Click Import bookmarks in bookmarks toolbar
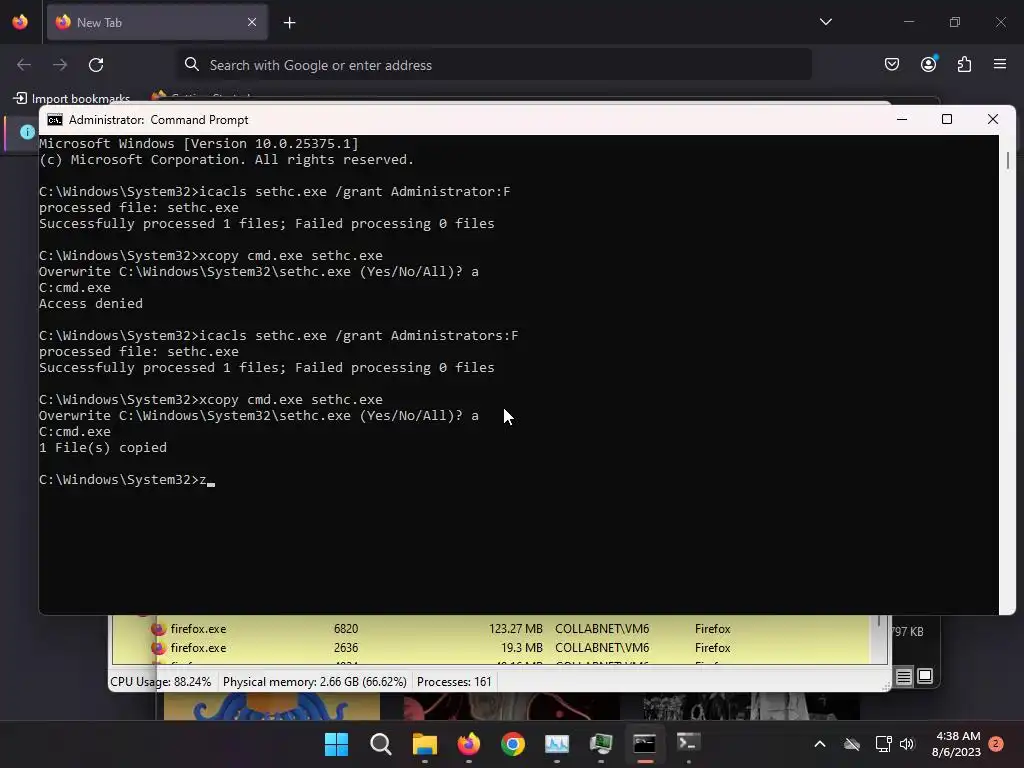1024x768 pixels. click(72, 99)
